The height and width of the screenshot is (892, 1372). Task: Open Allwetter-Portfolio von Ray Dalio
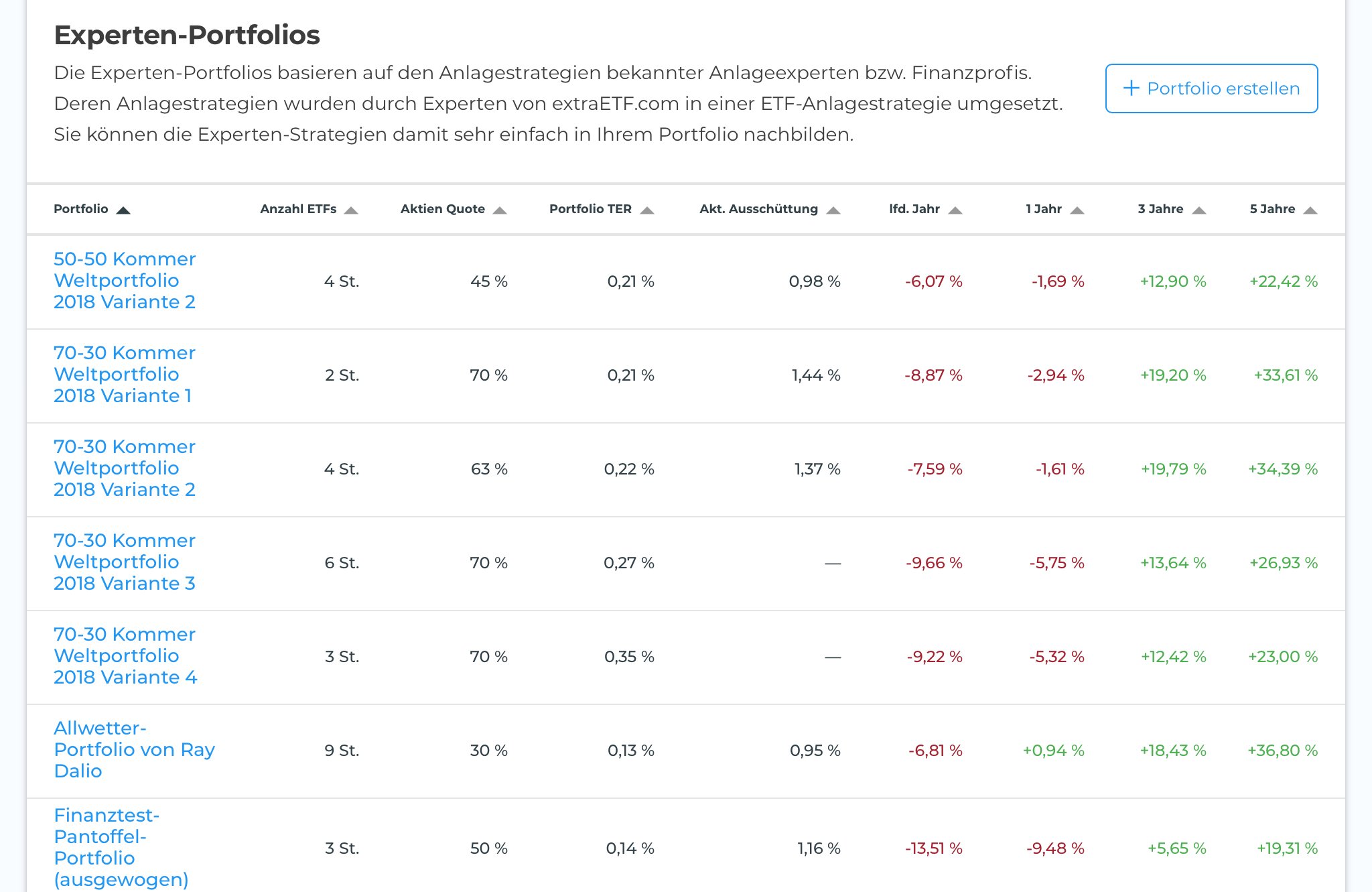pyautogui.click(x=134, y=750)
